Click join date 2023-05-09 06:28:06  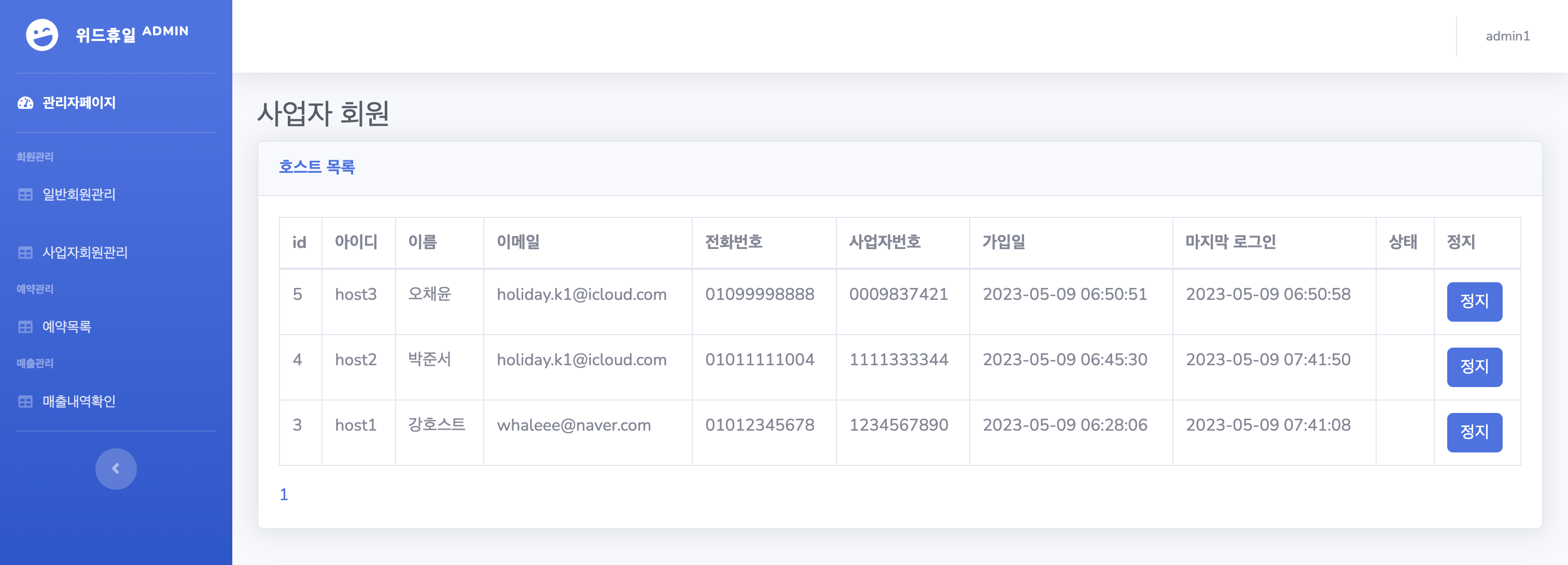1065,425
